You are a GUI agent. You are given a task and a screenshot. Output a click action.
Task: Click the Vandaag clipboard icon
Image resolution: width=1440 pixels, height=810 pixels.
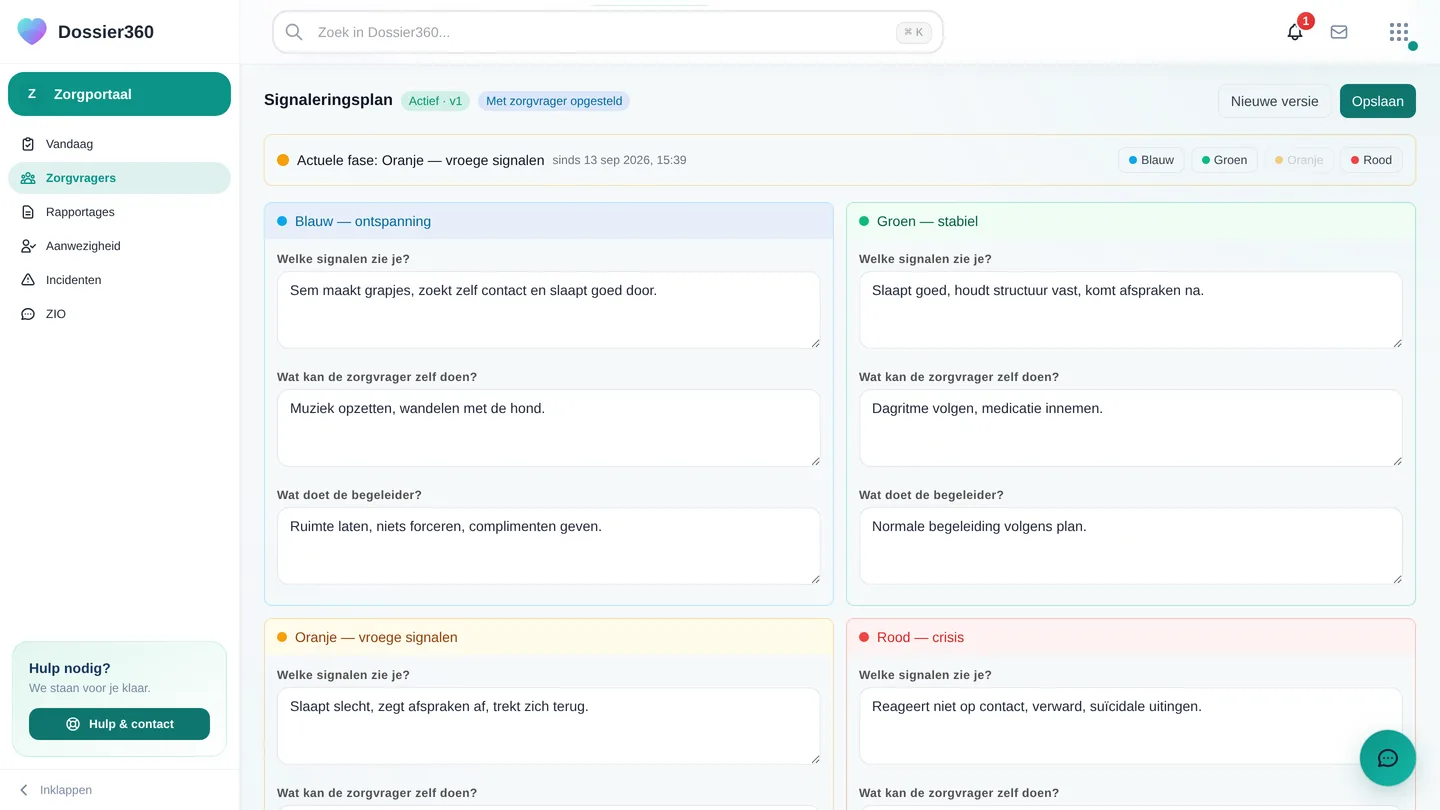point(28,144)
